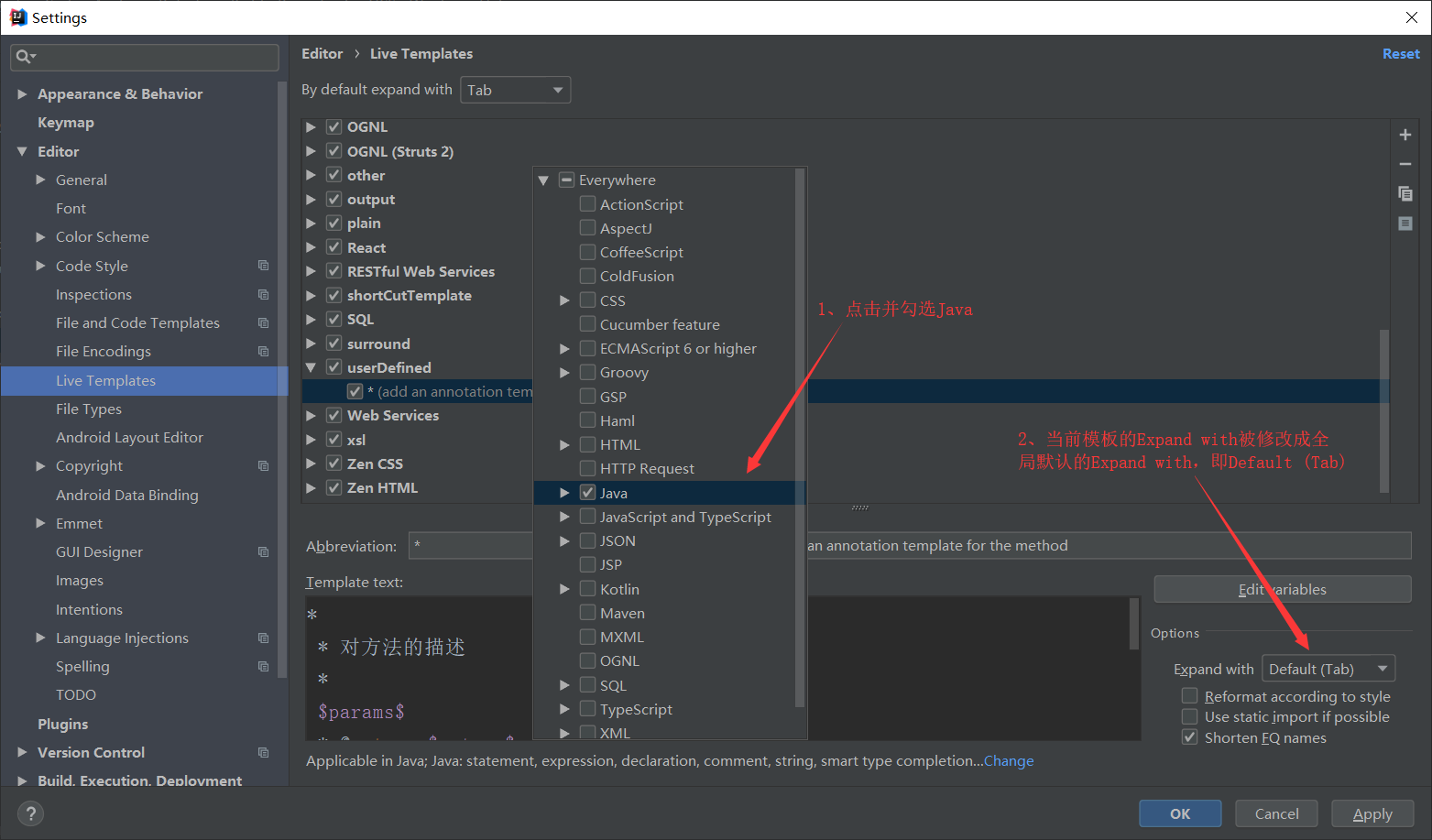Image resolution: width=1432 pixels, height=840 pixels.
Task: Click the IntelliJ logo in the title bar
Action: (17, 16)
